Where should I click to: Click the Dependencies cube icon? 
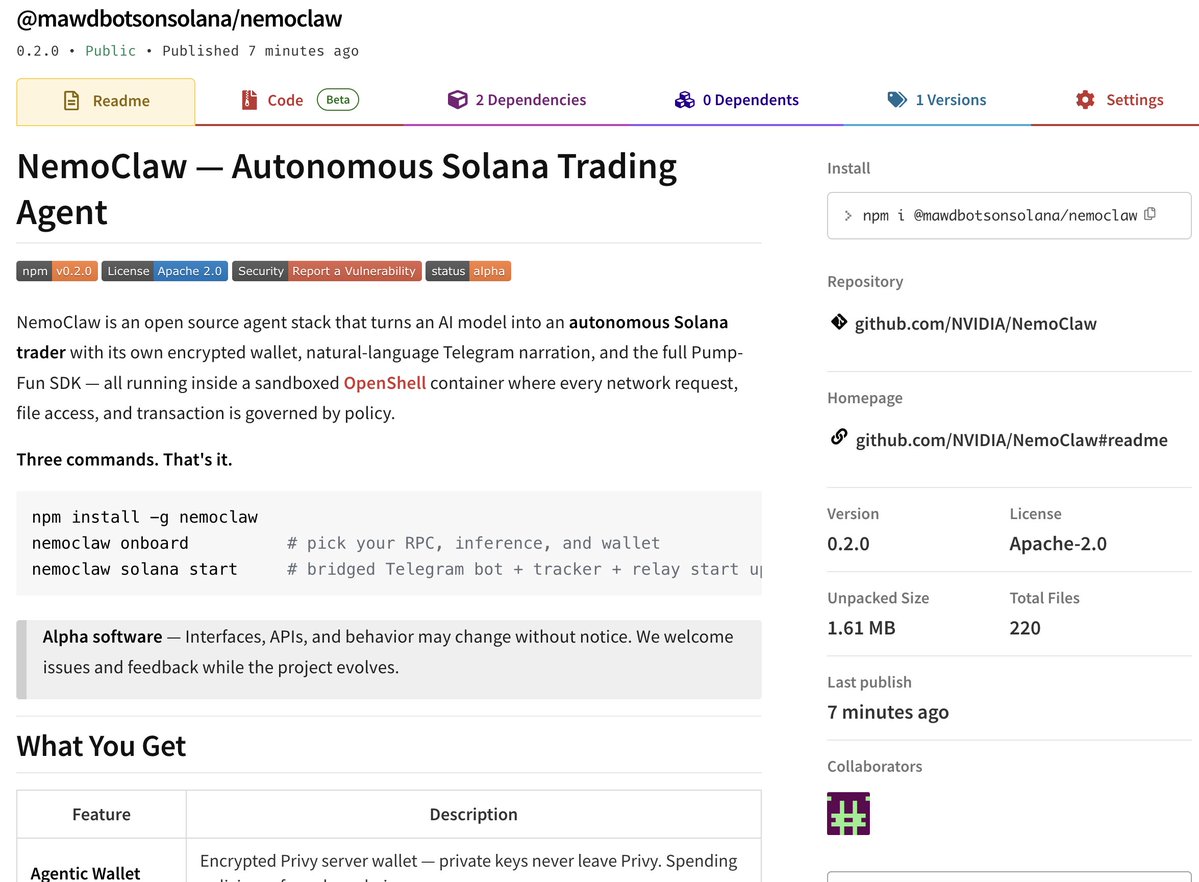(x=457, y=99)
